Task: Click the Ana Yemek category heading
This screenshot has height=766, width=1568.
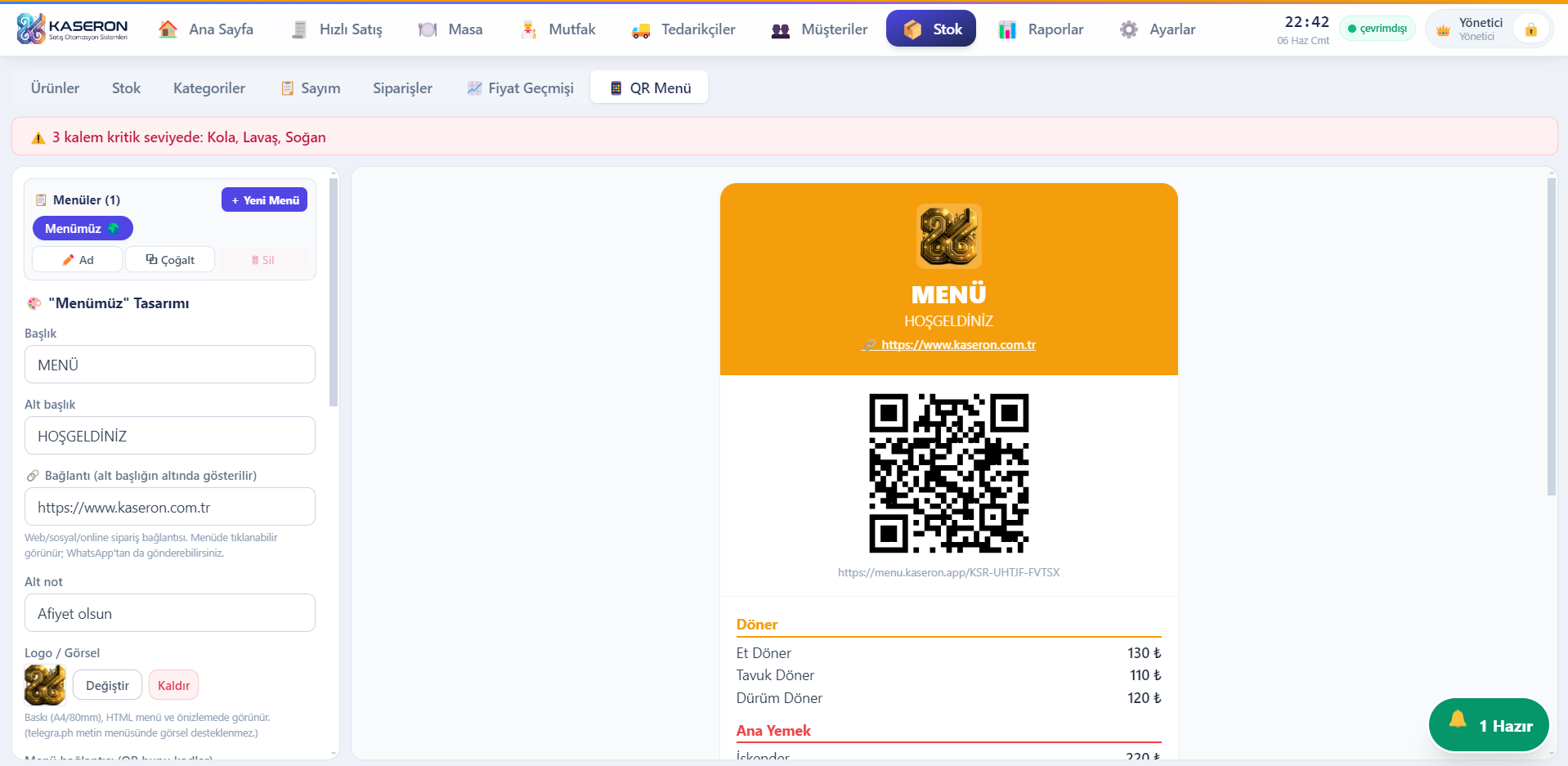Action: [773, 731]
